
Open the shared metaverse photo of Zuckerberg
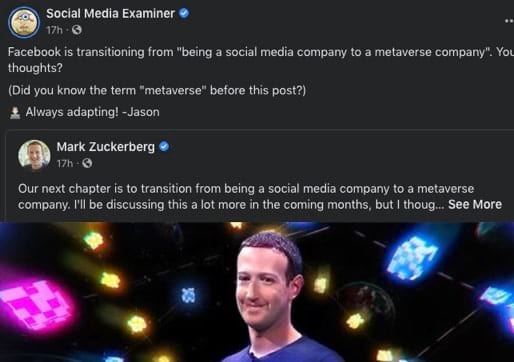(x=257, y=292)
